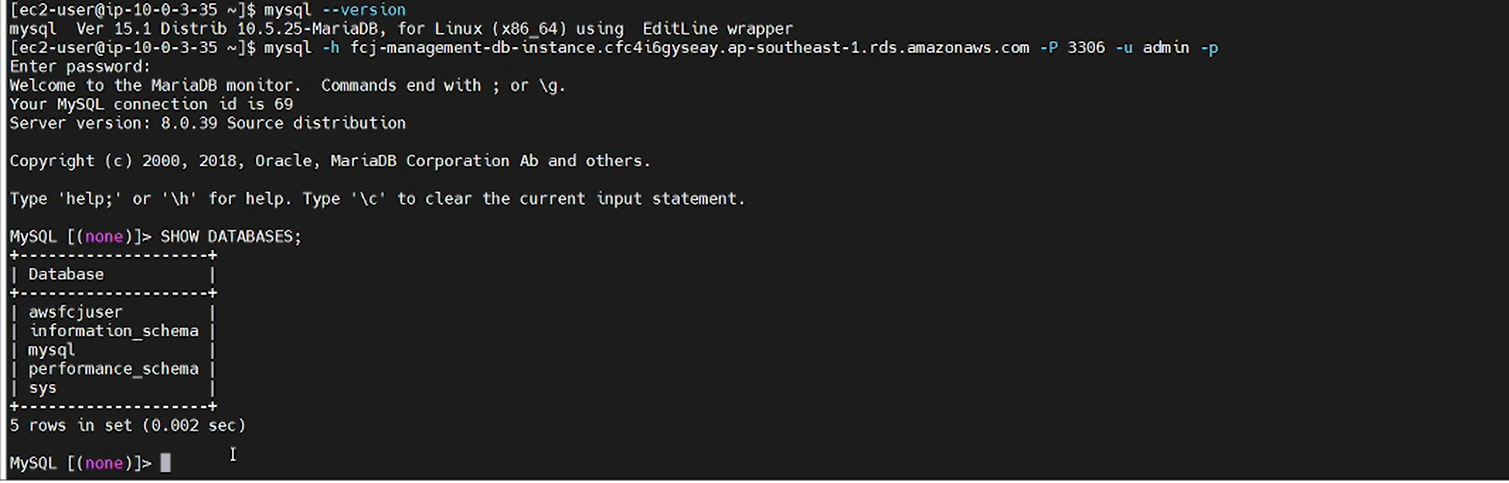Click performance_schema in the database list
Viewport: 1509px width, 483px height.
113,369
